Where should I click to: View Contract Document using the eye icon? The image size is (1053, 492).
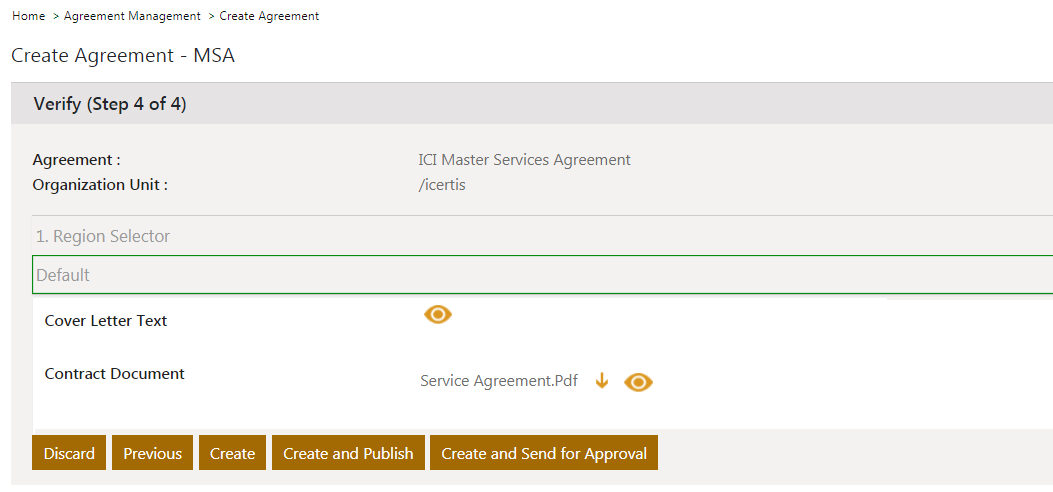click(638, 382)
